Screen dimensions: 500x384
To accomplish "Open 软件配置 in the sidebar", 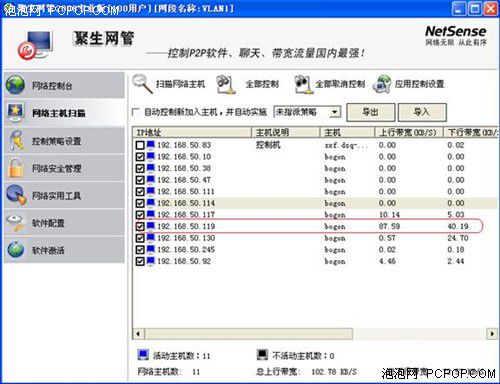I will point(64,223).
